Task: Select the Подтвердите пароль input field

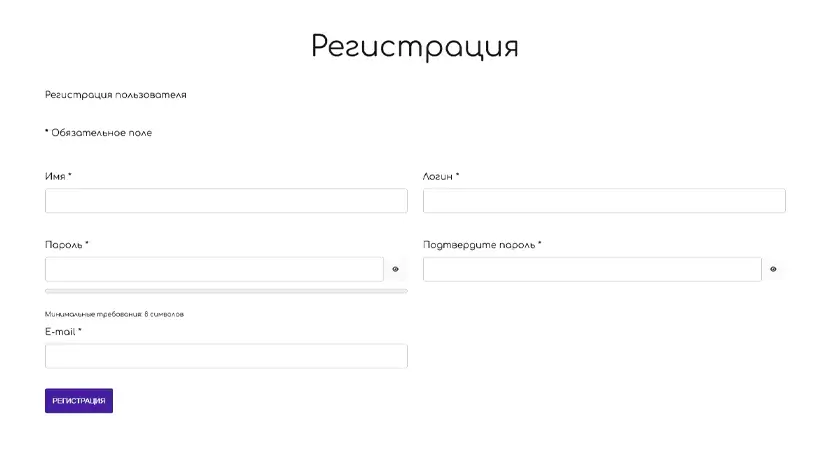Action: [x=592, y=269]
